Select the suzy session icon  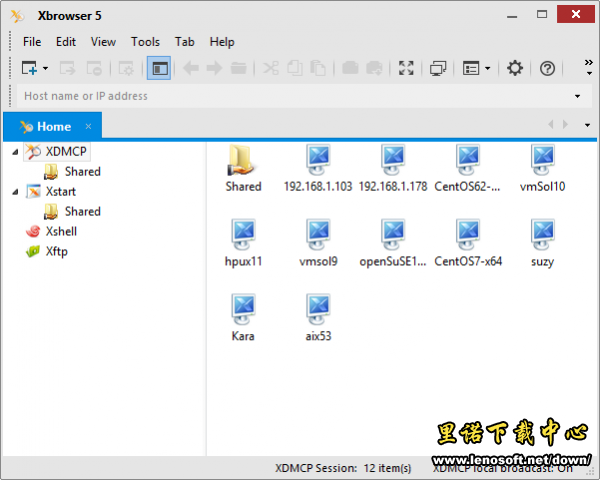543,243
